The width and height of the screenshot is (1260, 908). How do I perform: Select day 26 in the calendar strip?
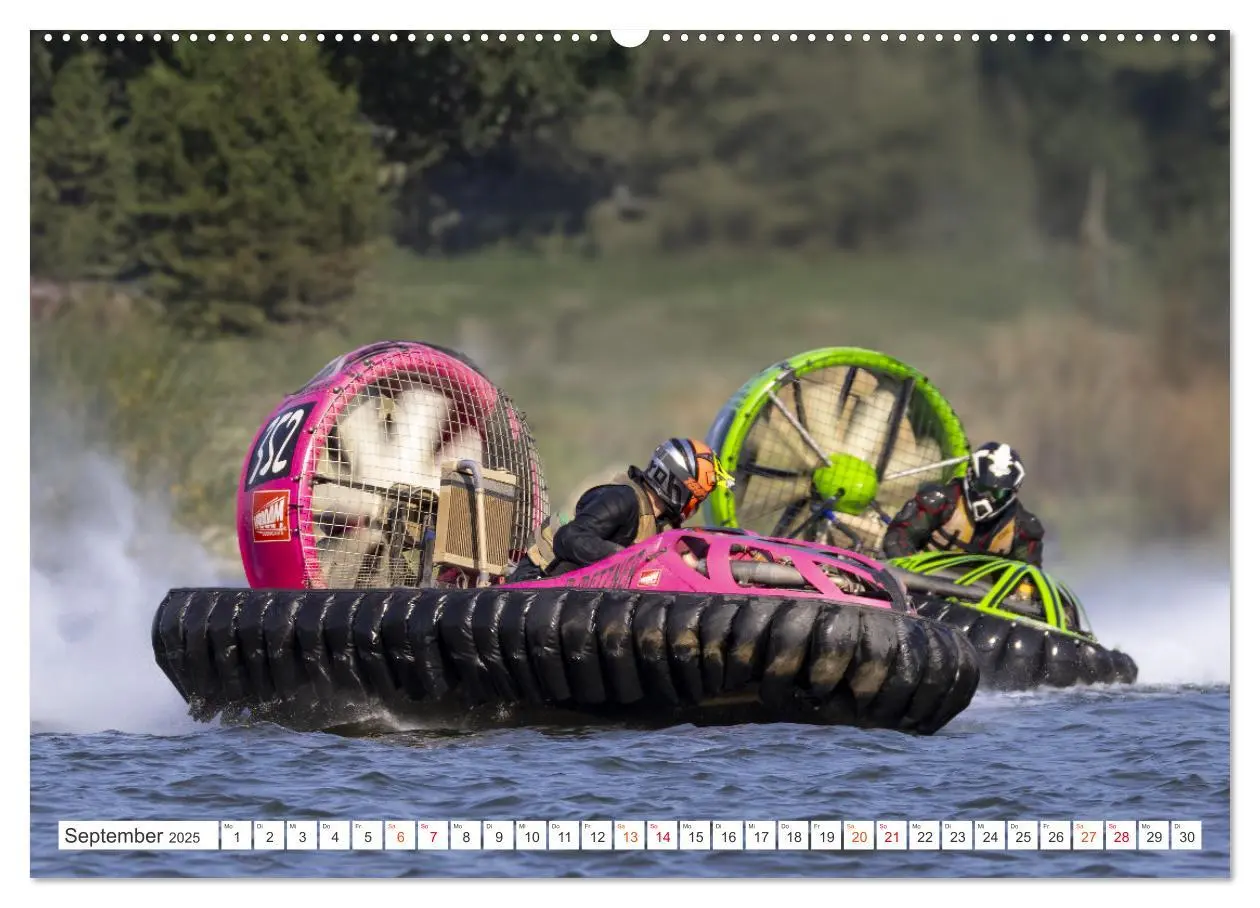[x=1056, y=836]
